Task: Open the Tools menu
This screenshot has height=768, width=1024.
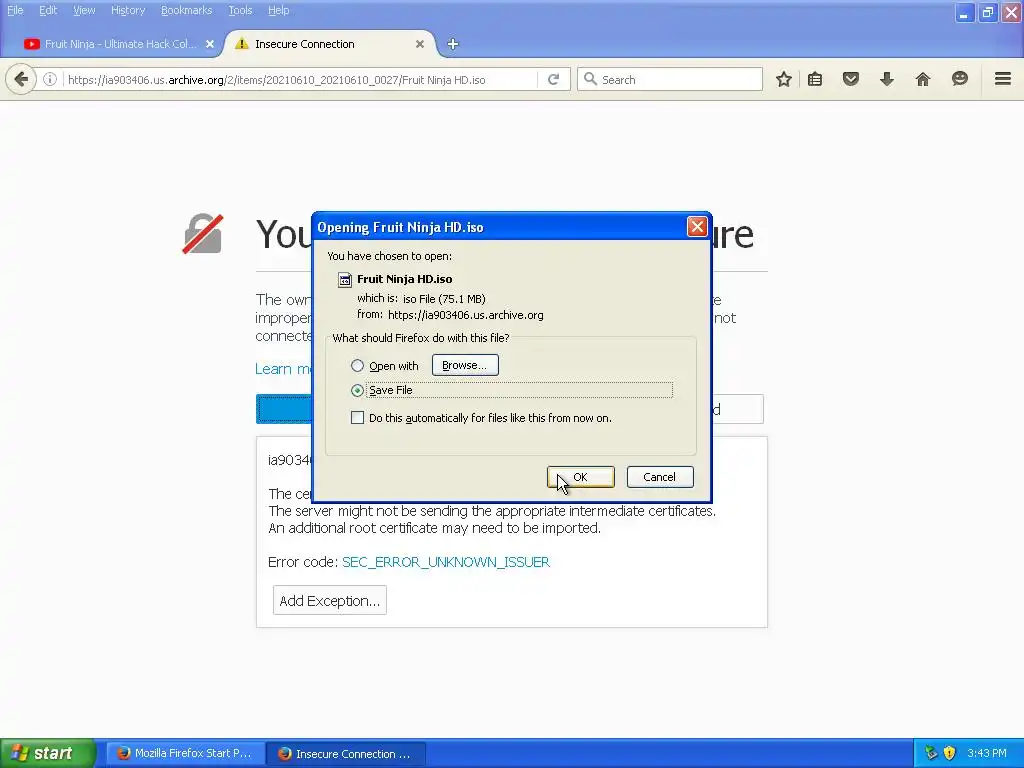Action: [240, 10]
